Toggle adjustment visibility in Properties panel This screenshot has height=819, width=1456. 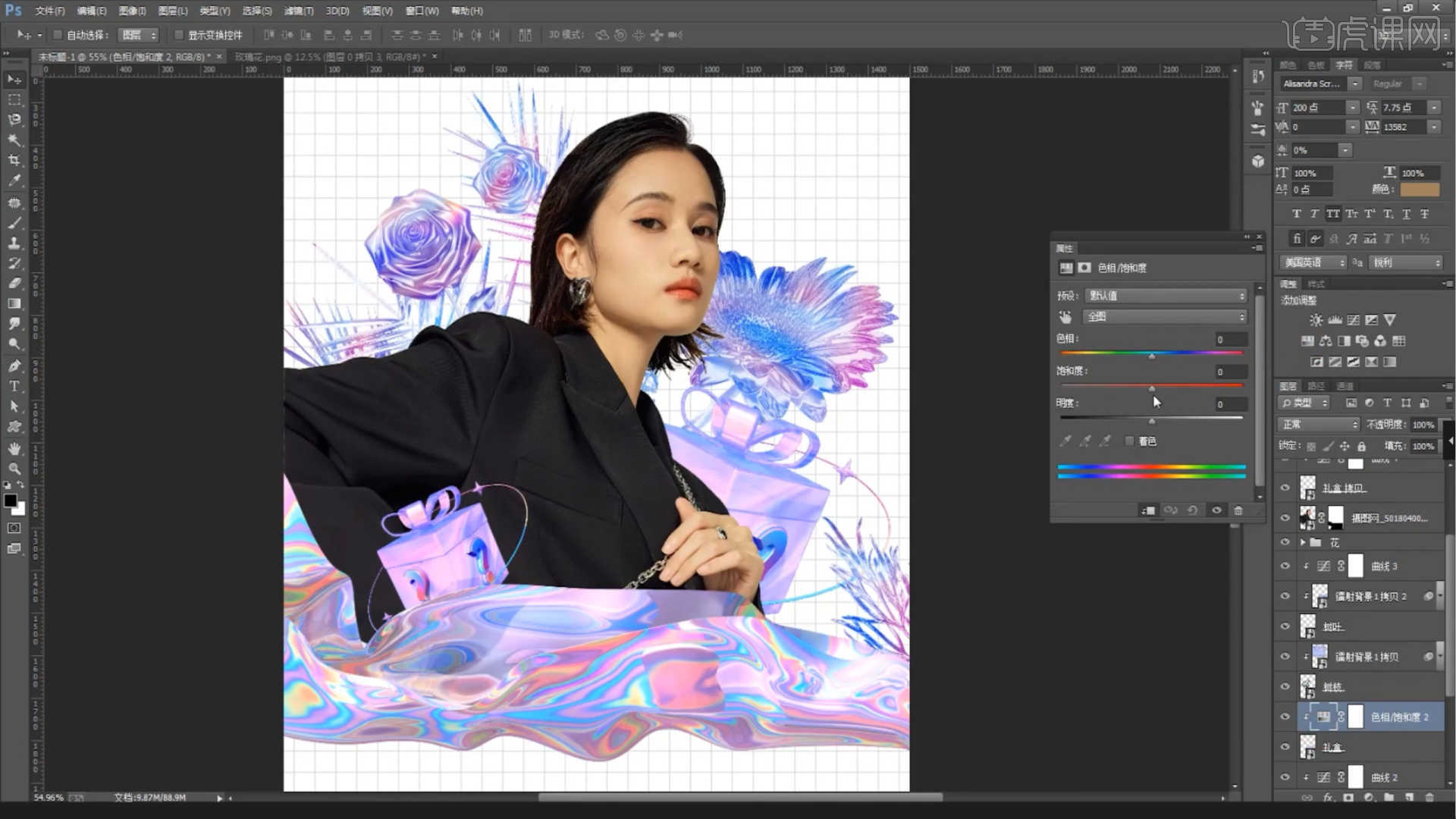pos(1216,510)
